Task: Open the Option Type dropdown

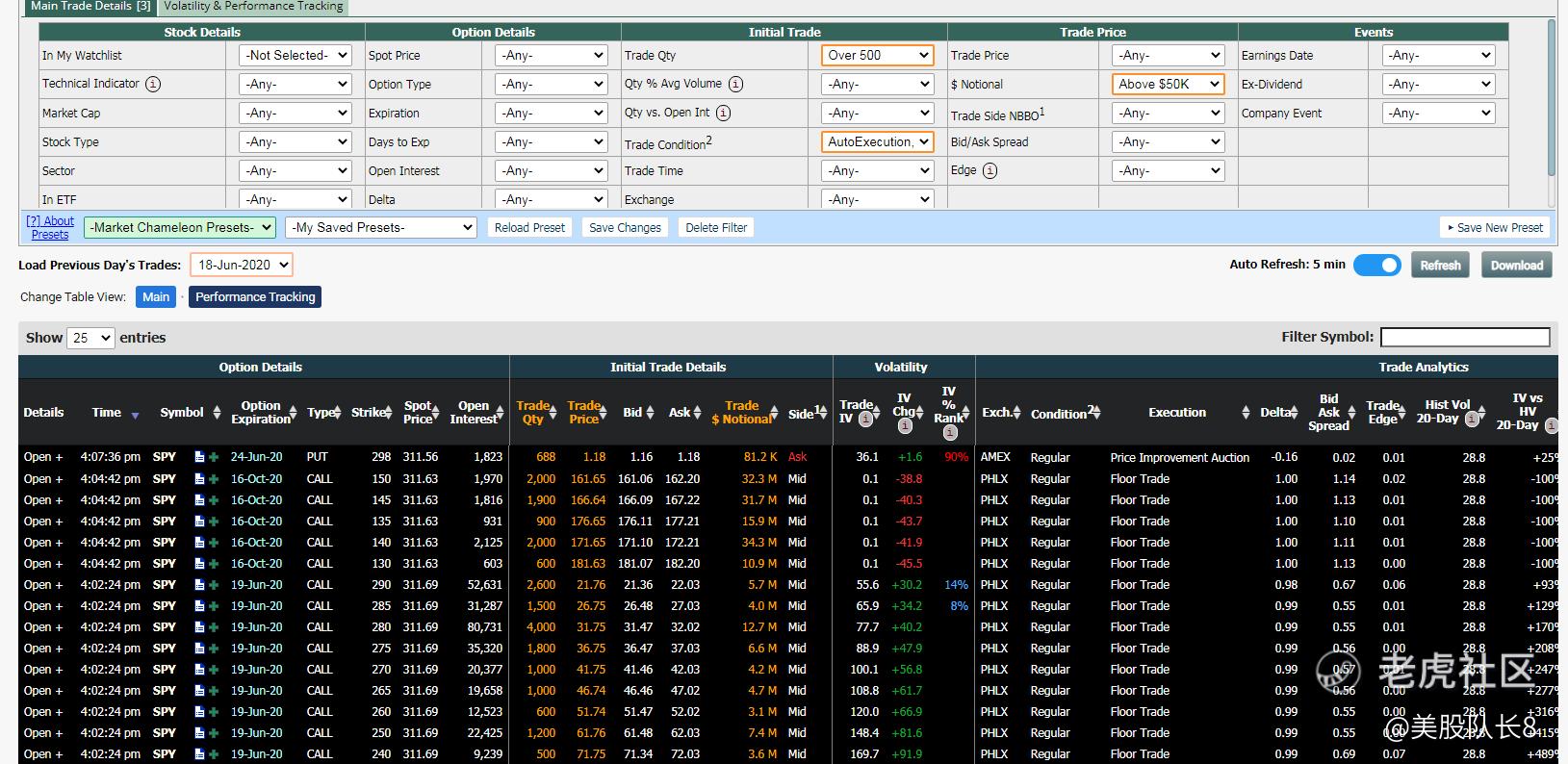Action: pyautogui.click(x=551, y=84)
